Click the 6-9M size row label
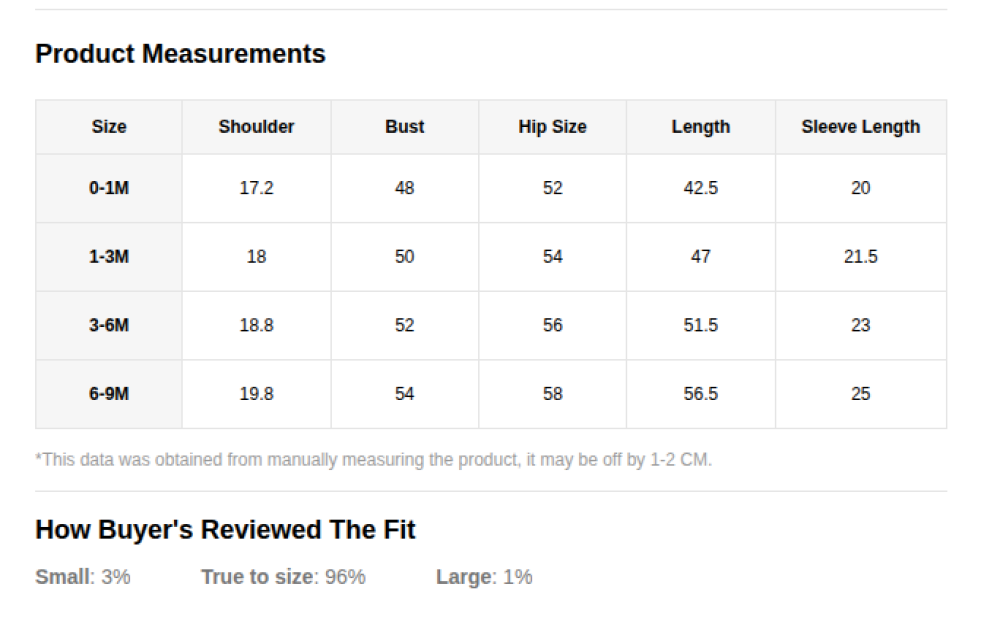 (x=109, y=394)
